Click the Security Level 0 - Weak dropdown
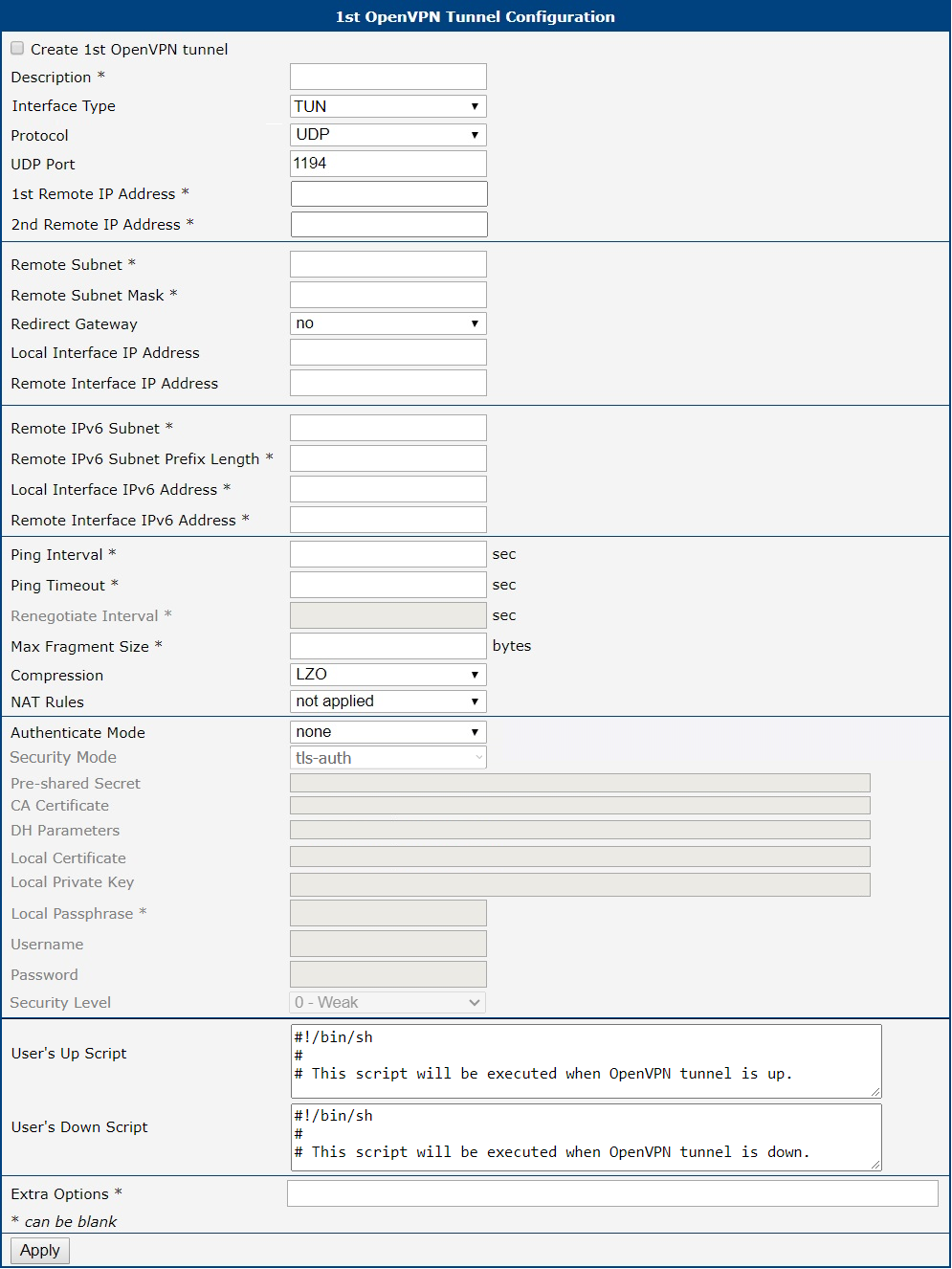952x1269 pixels. click(x=387, y=1002)
